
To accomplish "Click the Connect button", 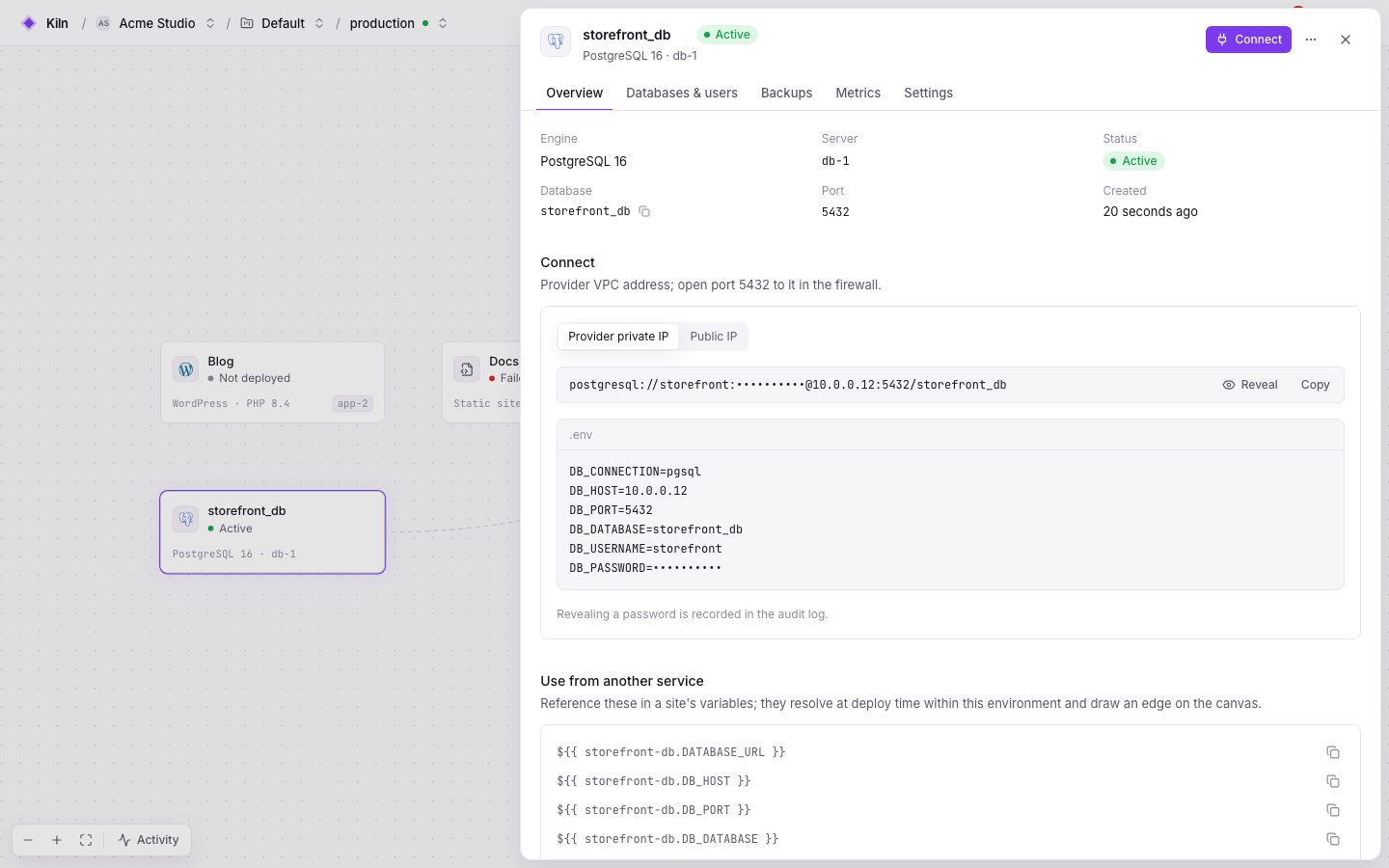I will click(1248, 40).
